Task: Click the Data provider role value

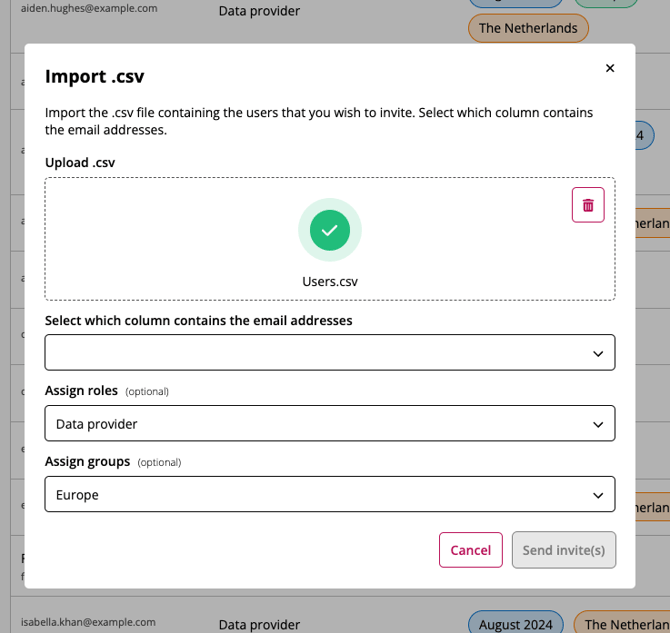Action: tap(97, 424)
